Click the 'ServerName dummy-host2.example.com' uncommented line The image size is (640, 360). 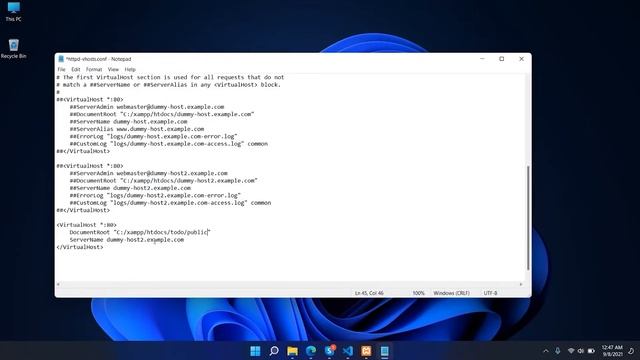127,240
